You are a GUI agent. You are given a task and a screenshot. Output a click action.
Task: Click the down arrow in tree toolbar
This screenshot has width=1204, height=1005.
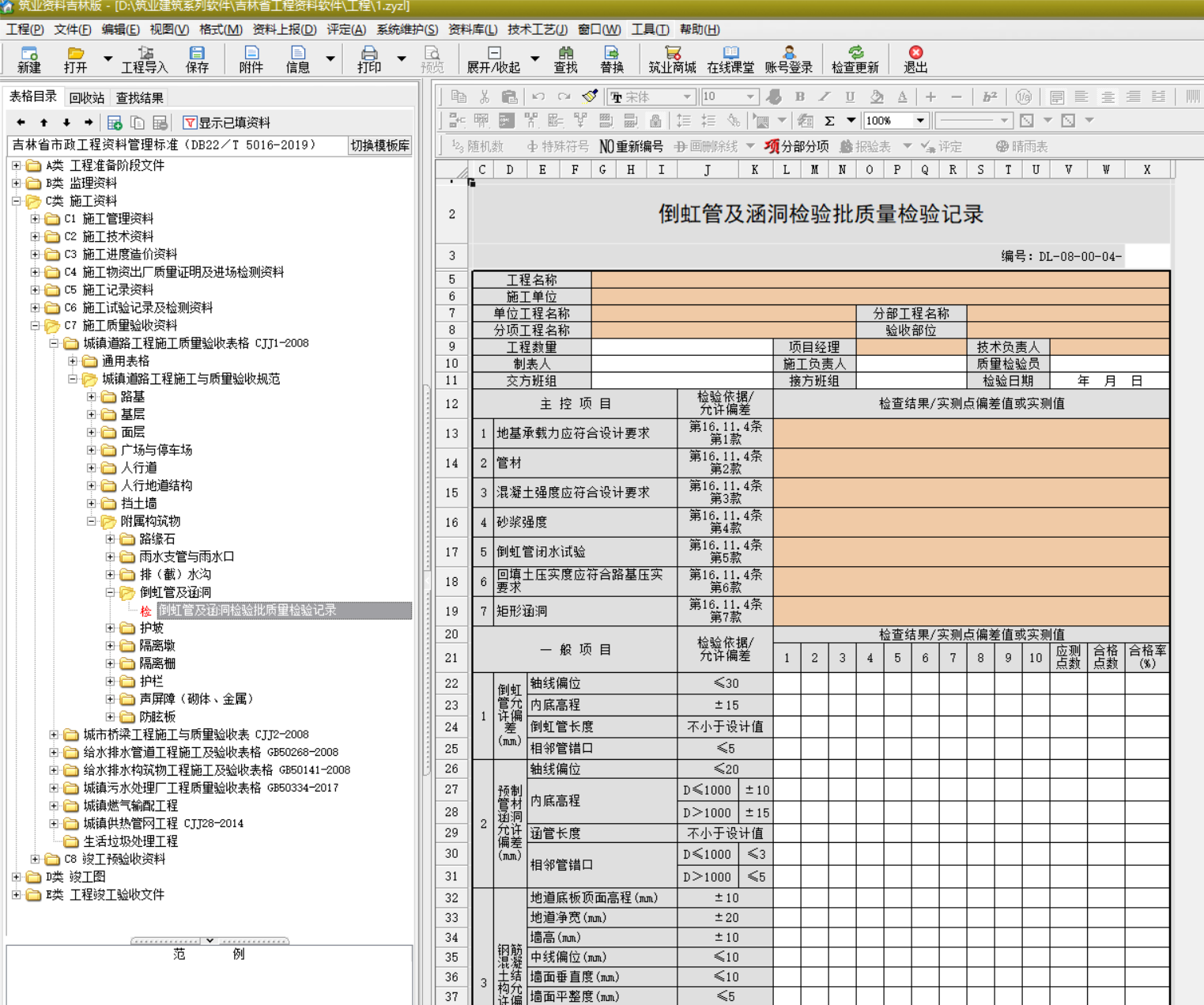66,123
